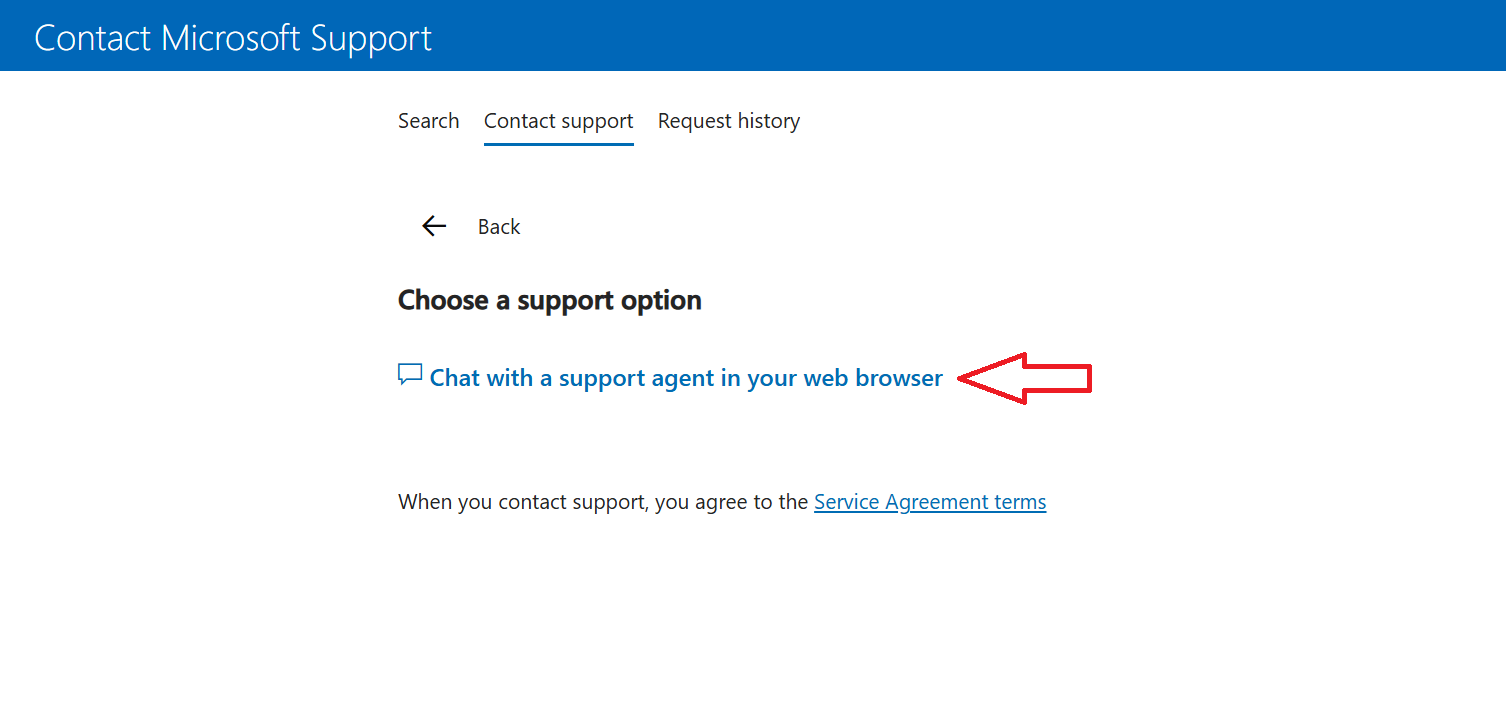Click the highlighted Contact support tab label

[x=558, y=120]
